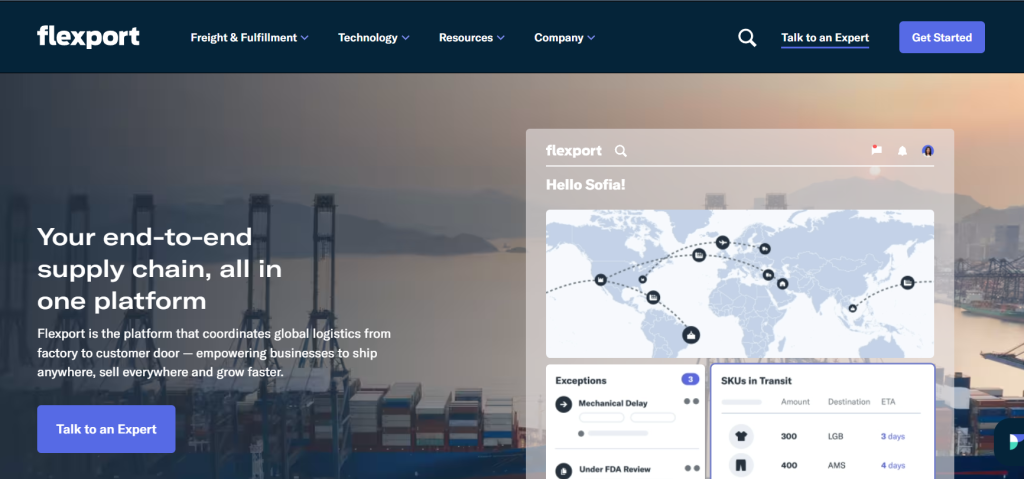Follow the underlined Talk to an Expert link
Viewport: 1024px width, 479px height.
coord(825,38)
